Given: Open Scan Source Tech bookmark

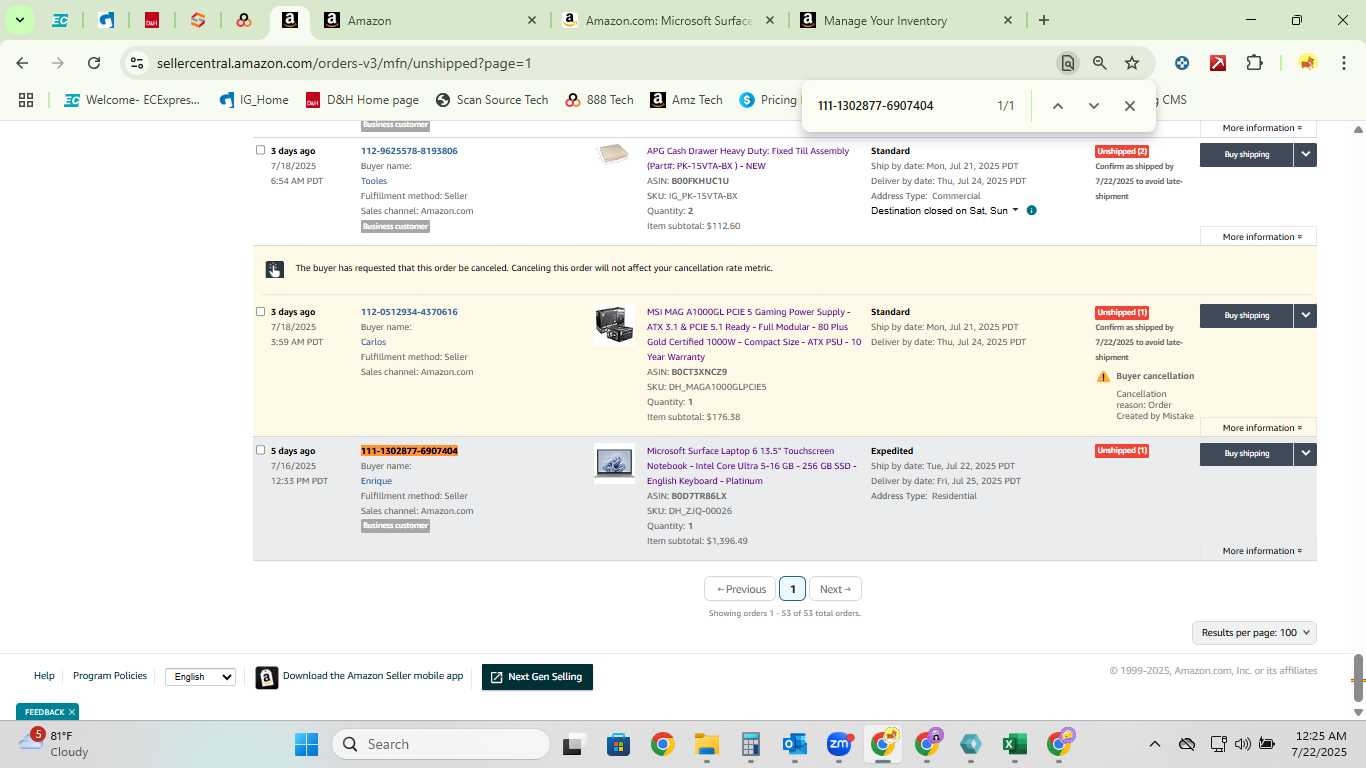Looking at the screenshot, I should point(492,100).
